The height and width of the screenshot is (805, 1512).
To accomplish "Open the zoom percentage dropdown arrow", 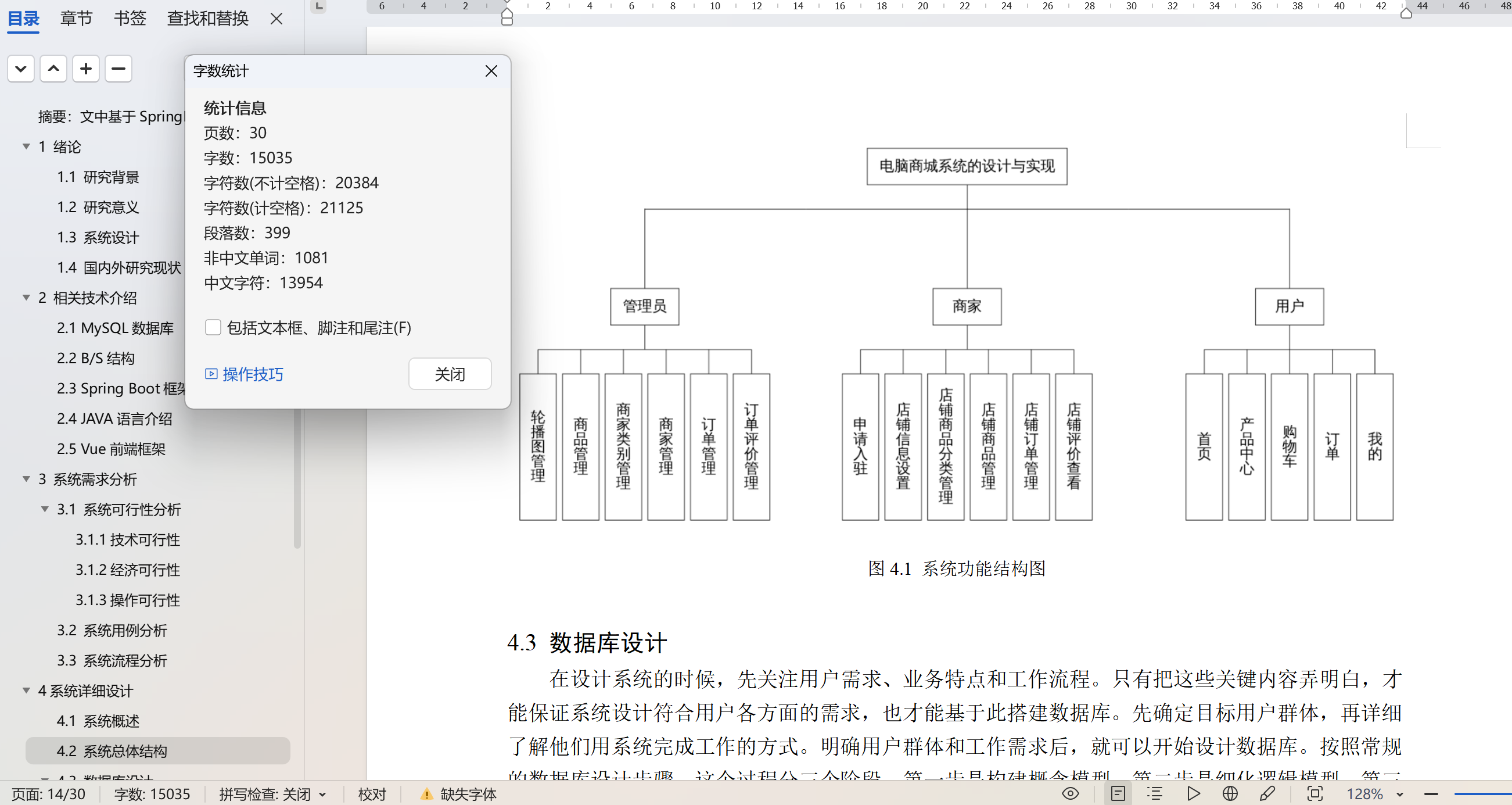I will coord(1400,795).
